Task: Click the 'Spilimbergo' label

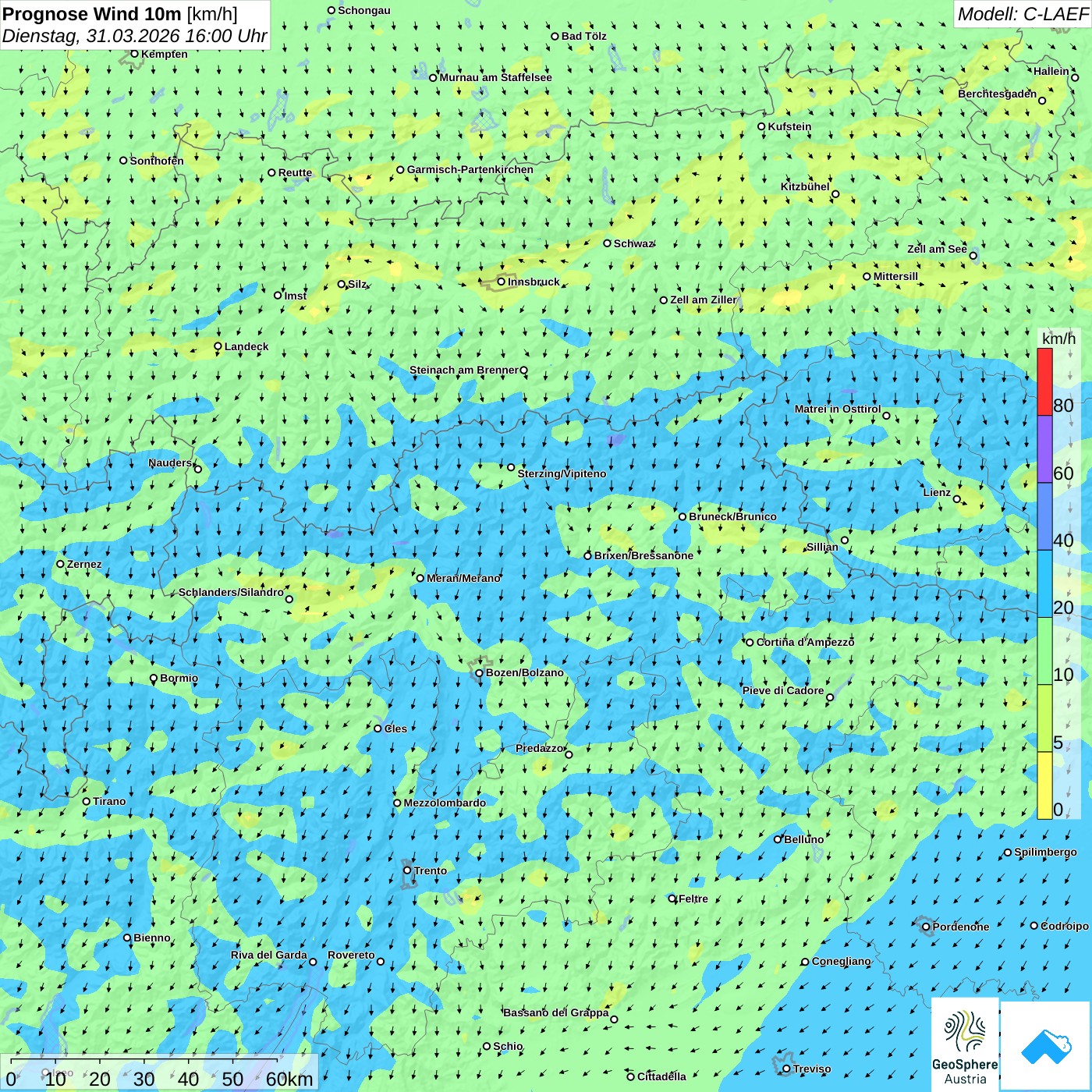Action: pos(1045,852)
